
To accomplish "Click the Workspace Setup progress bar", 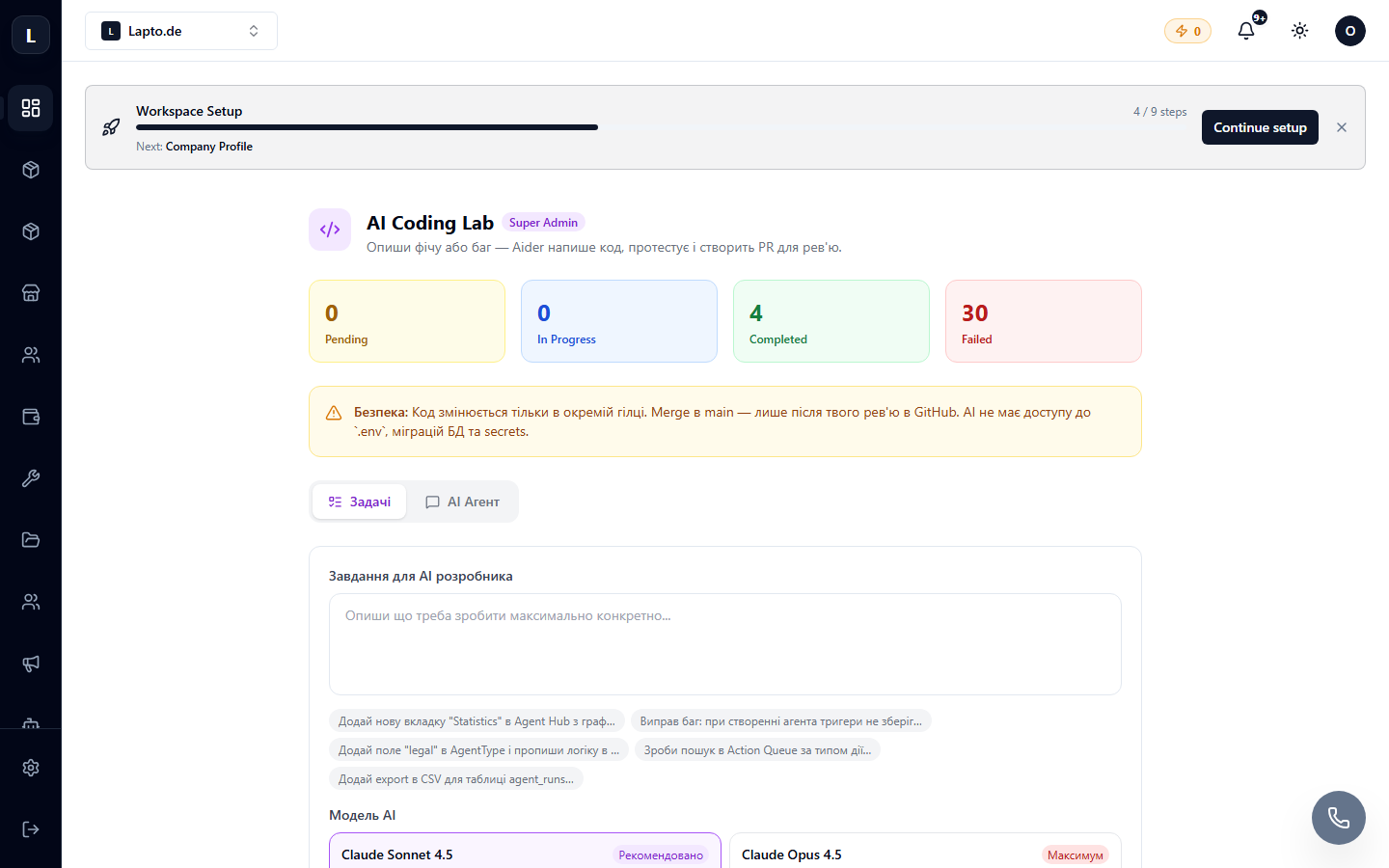I will click(x=662, y=127).
